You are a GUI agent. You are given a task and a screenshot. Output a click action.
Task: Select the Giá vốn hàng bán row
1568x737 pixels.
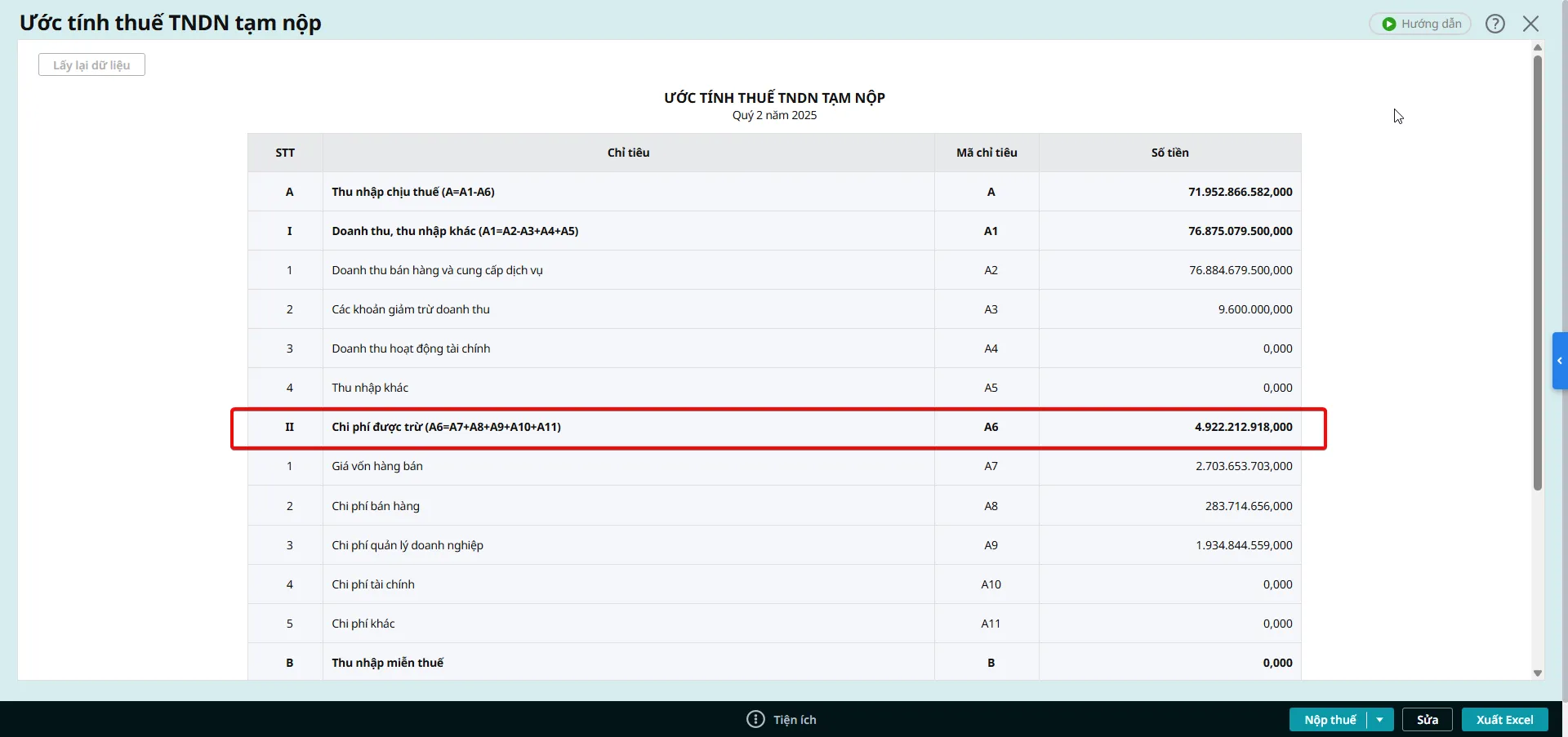click(x=774, y=466)
